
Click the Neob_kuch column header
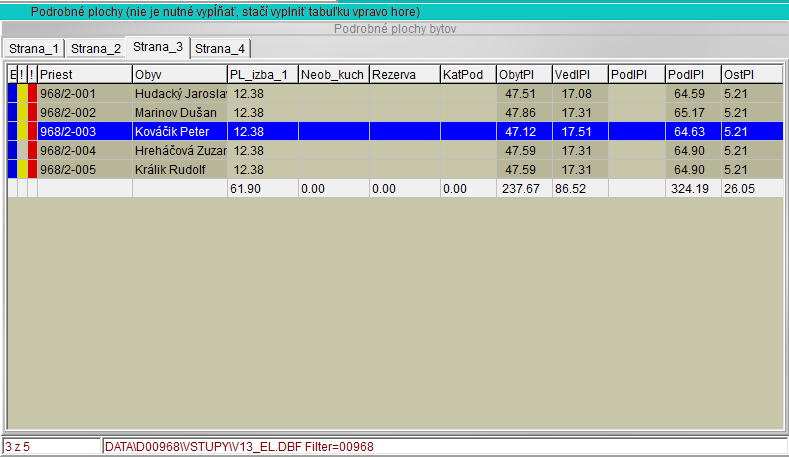tap(334, 74)
